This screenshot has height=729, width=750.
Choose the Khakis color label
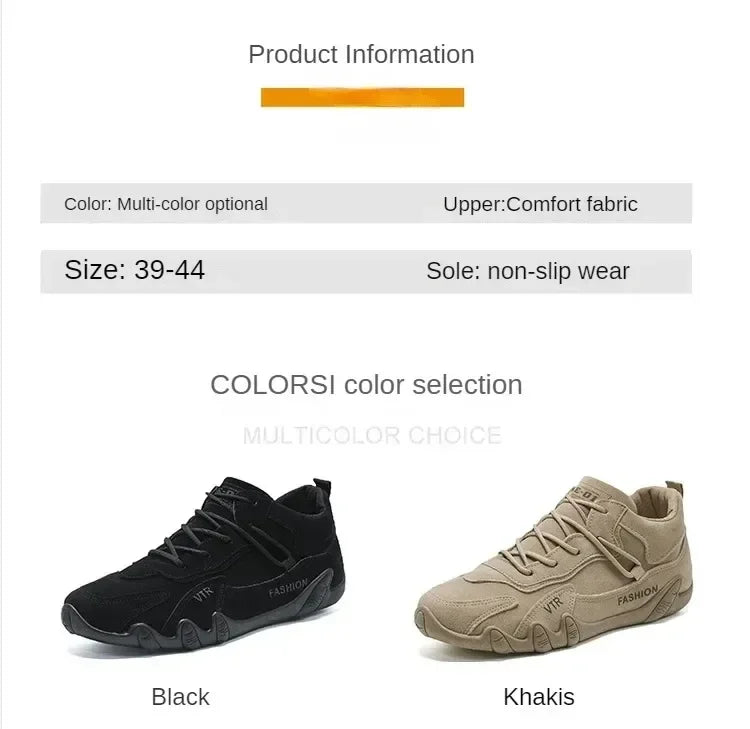point(539,697)
